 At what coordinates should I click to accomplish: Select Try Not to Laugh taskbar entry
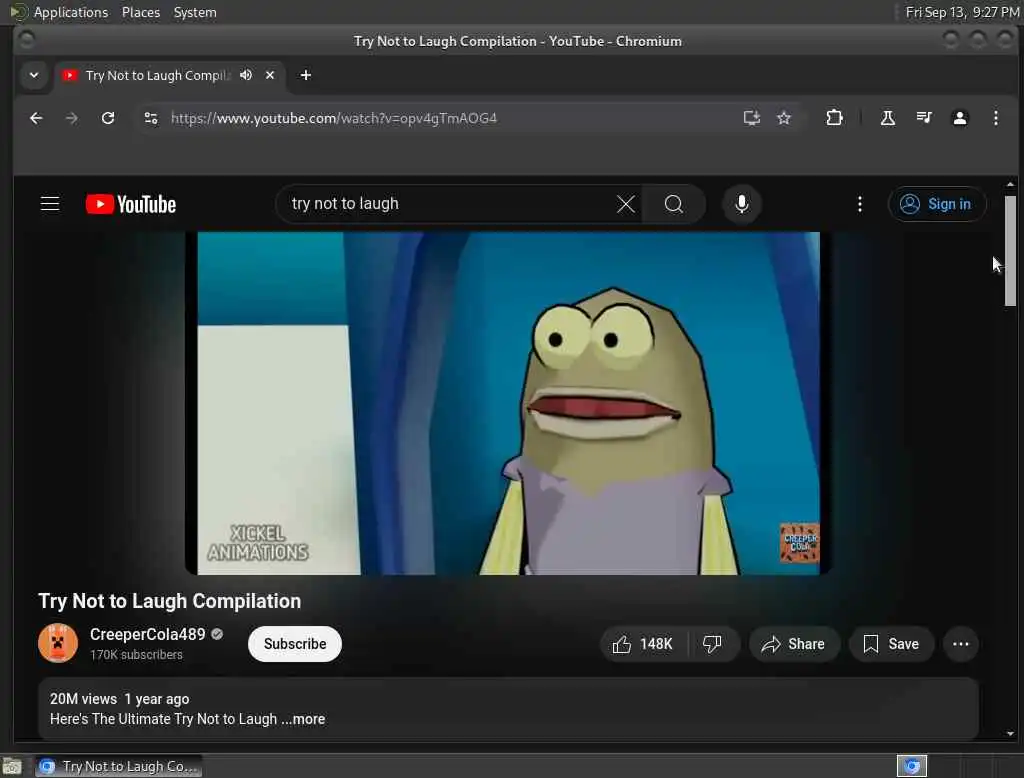click(x=119, y=766)
